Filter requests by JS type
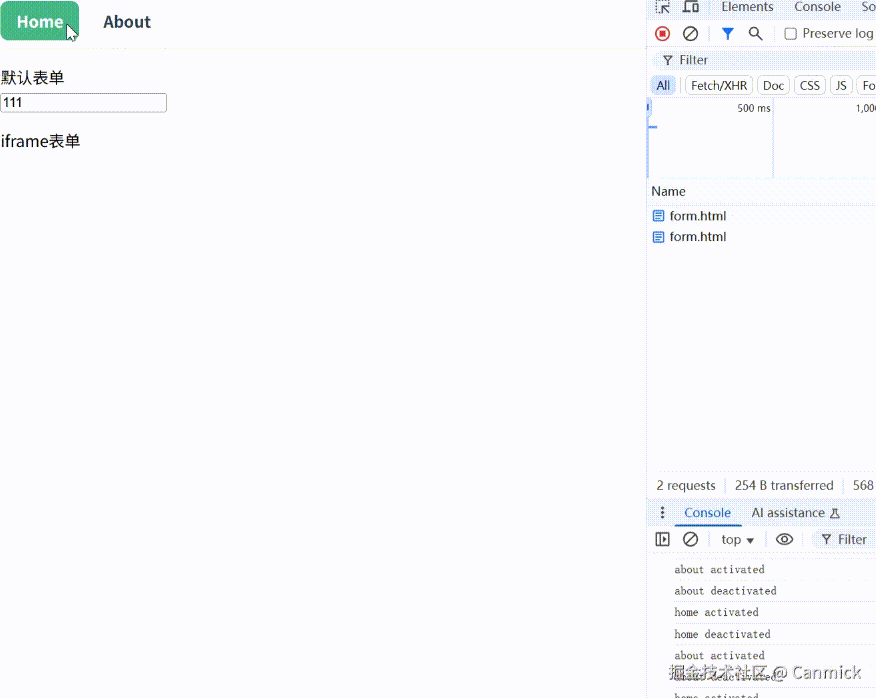876x698 pixels. click(x=841, y=86)
